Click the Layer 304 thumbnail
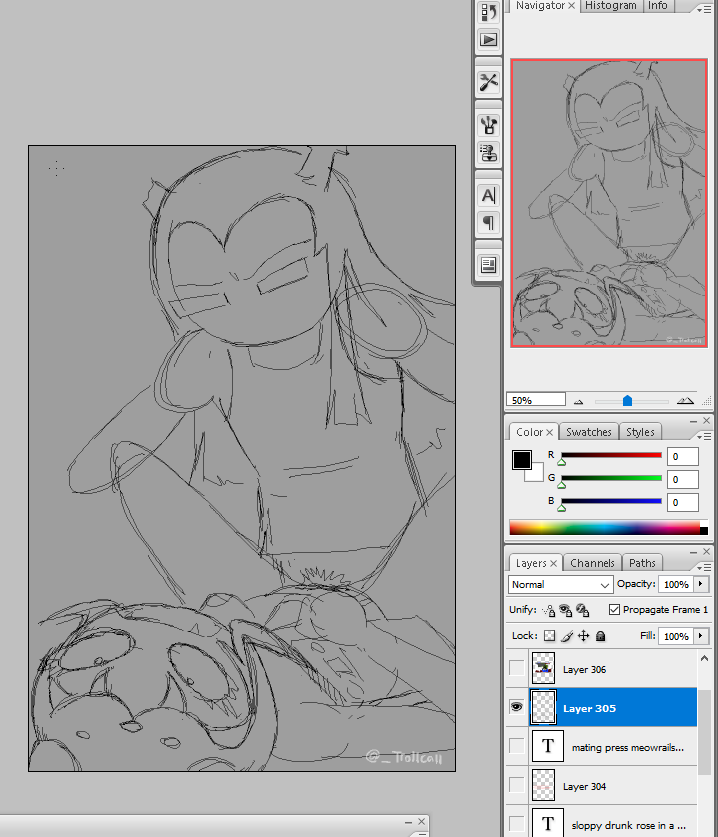The image size is (718, 837). tap(543, 785)
